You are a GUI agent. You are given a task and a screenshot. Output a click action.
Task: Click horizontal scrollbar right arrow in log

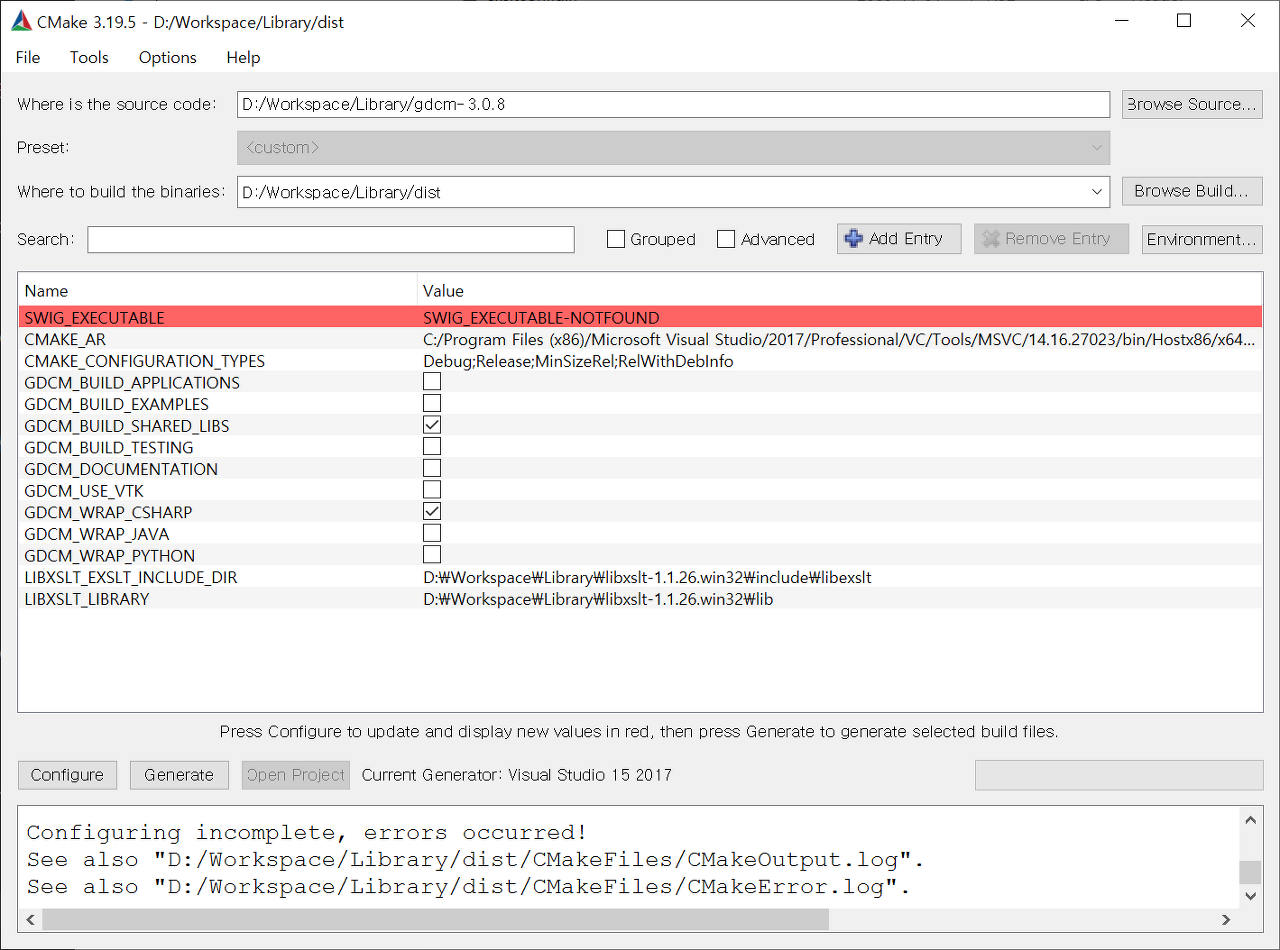click(1226, 919)
